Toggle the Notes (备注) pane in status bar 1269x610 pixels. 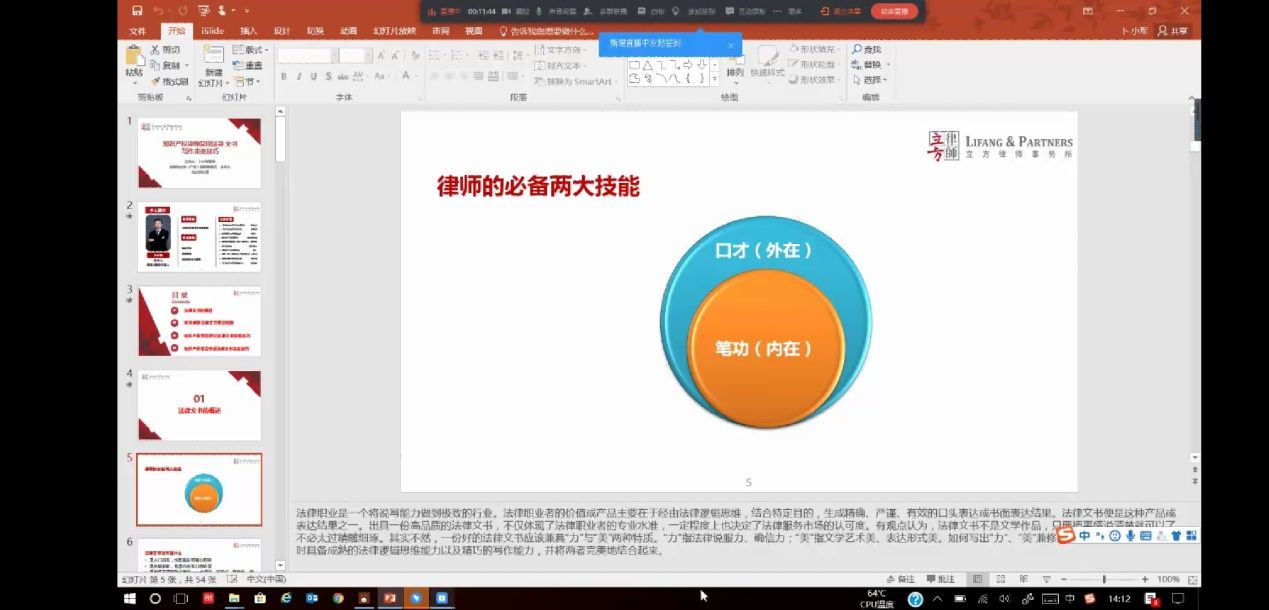900,579
